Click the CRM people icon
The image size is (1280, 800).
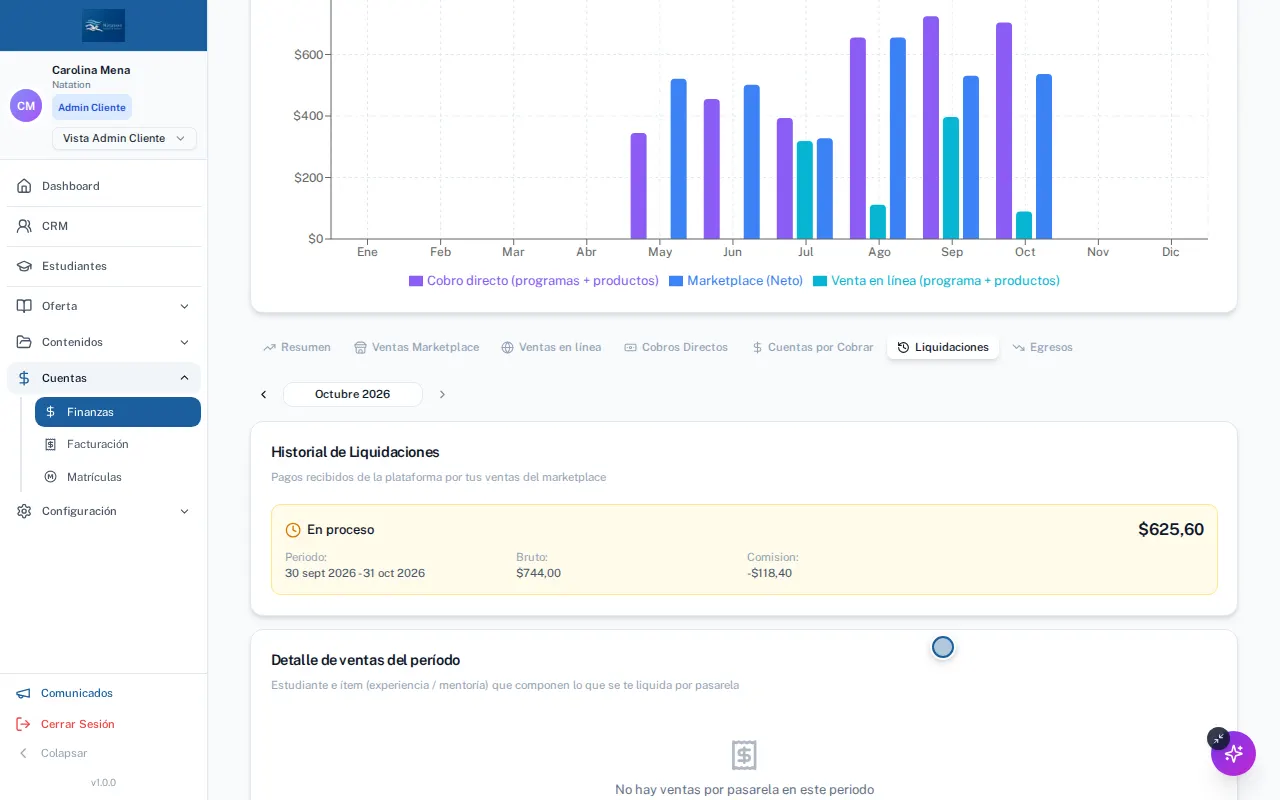[x=24, y=226]
